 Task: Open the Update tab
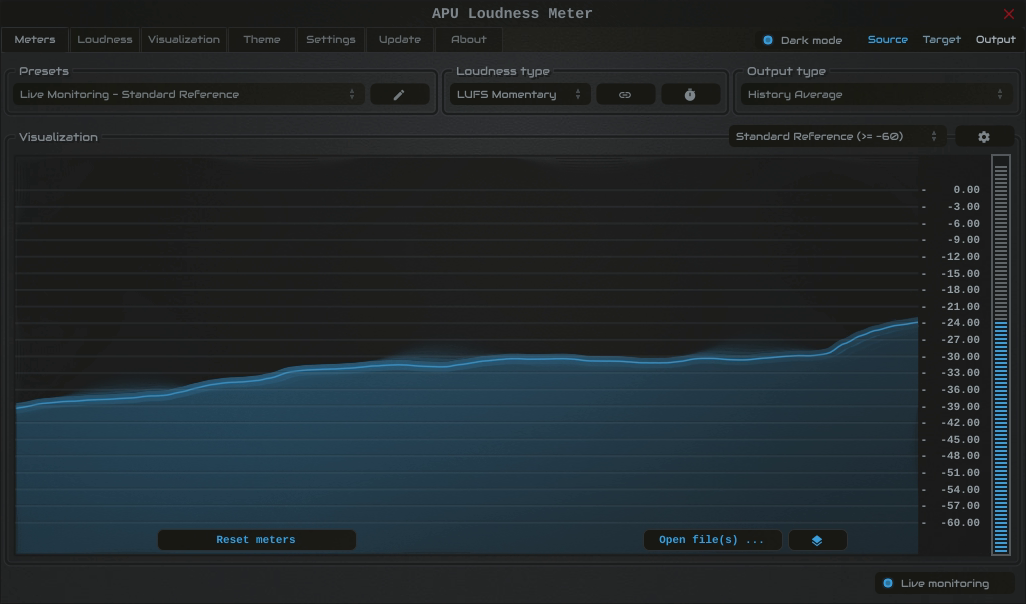pyautogui.click(x=400, y=39)
